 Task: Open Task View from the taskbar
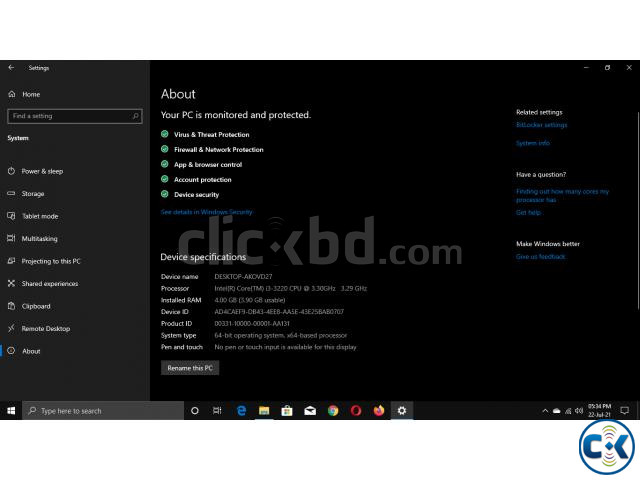pos(217,411)
